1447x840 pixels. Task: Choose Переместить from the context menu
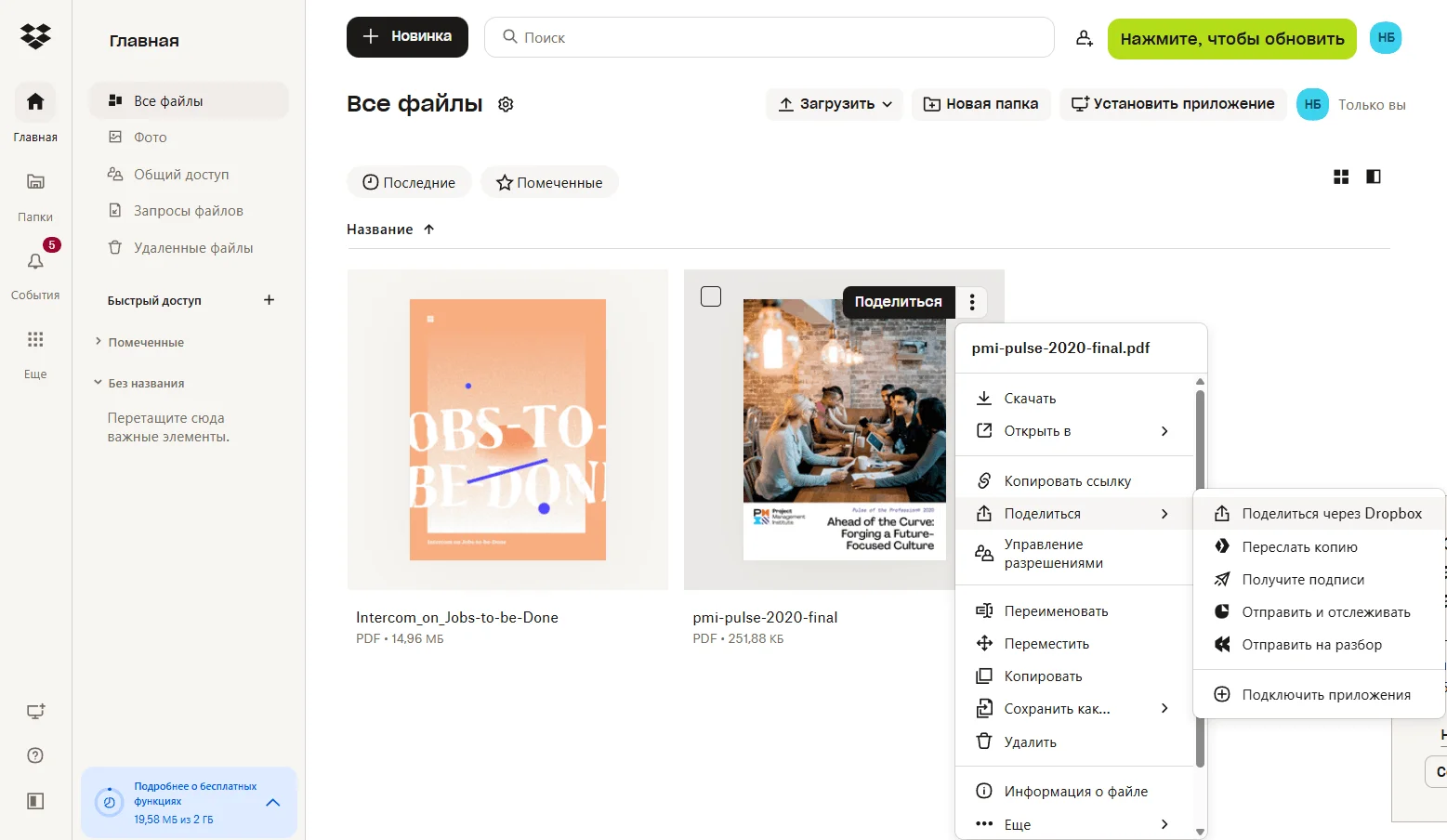(x=1073, y=644)
